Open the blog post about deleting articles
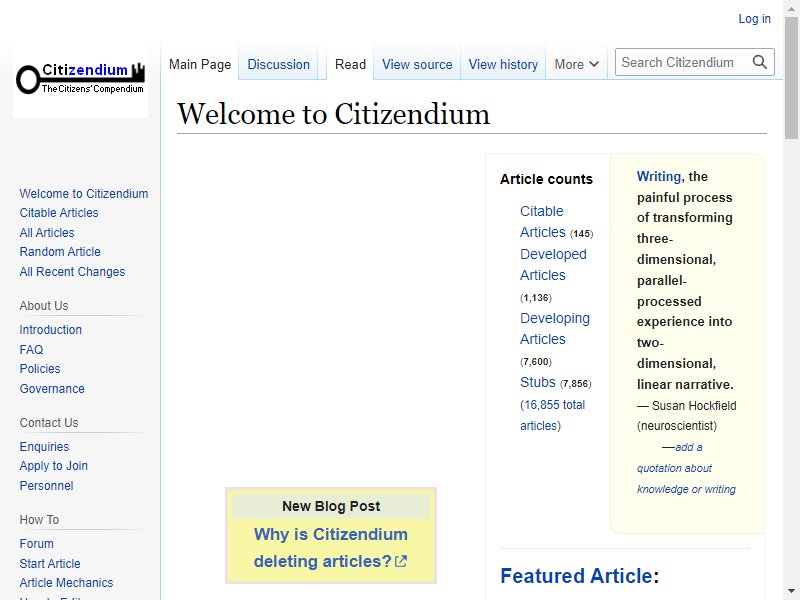800x600 pixels. pos(331,547)
